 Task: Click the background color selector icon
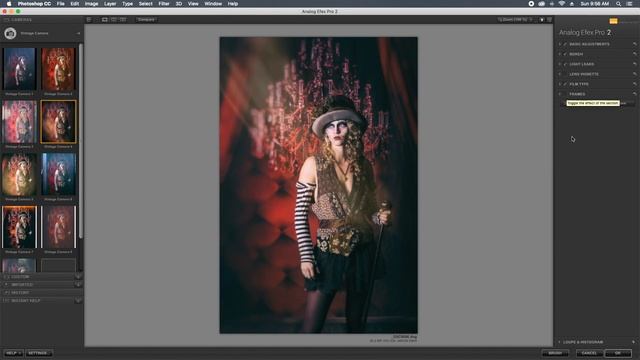pos(542,20)
